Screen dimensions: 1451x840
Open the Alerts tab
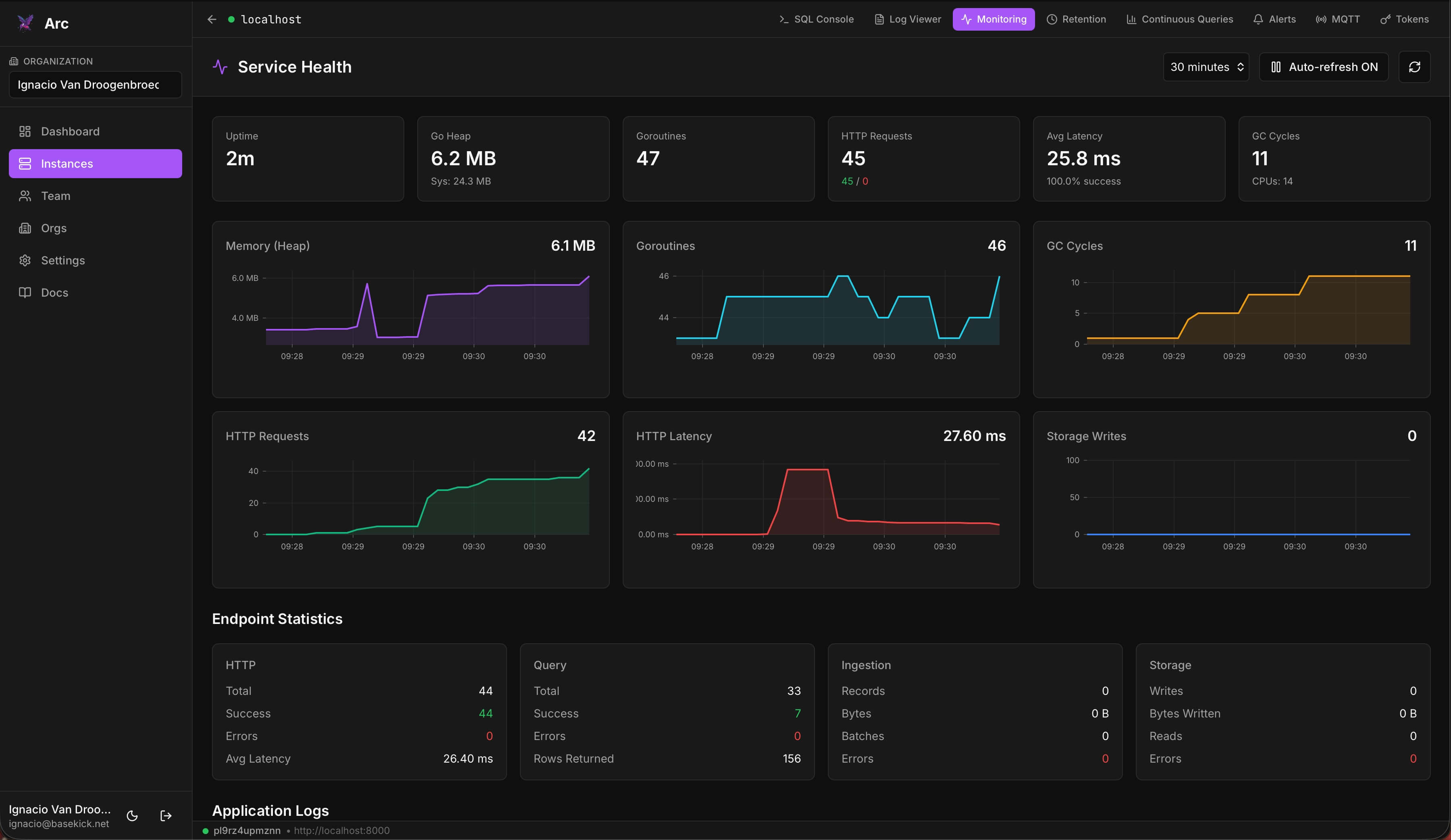pos(1274,20)
